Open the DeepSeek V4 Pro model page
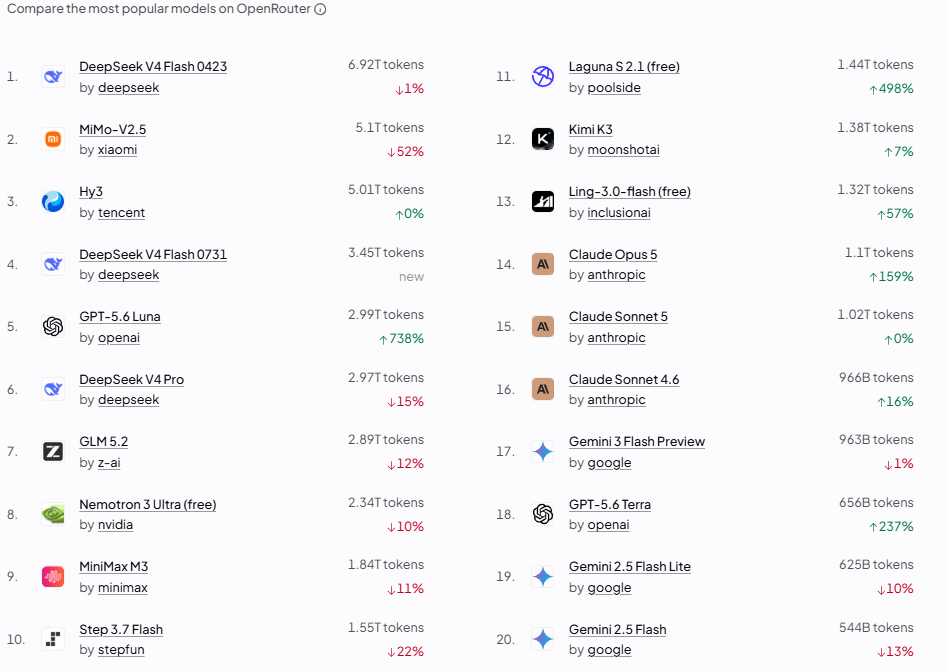 click(132, 380)
